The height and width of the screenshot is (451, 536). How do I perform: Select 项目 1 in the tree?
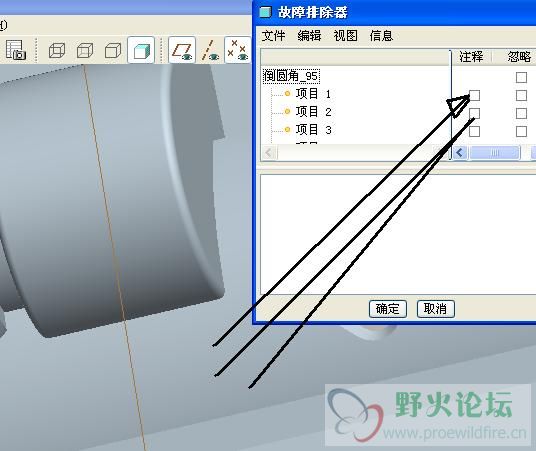pos(313,94)
